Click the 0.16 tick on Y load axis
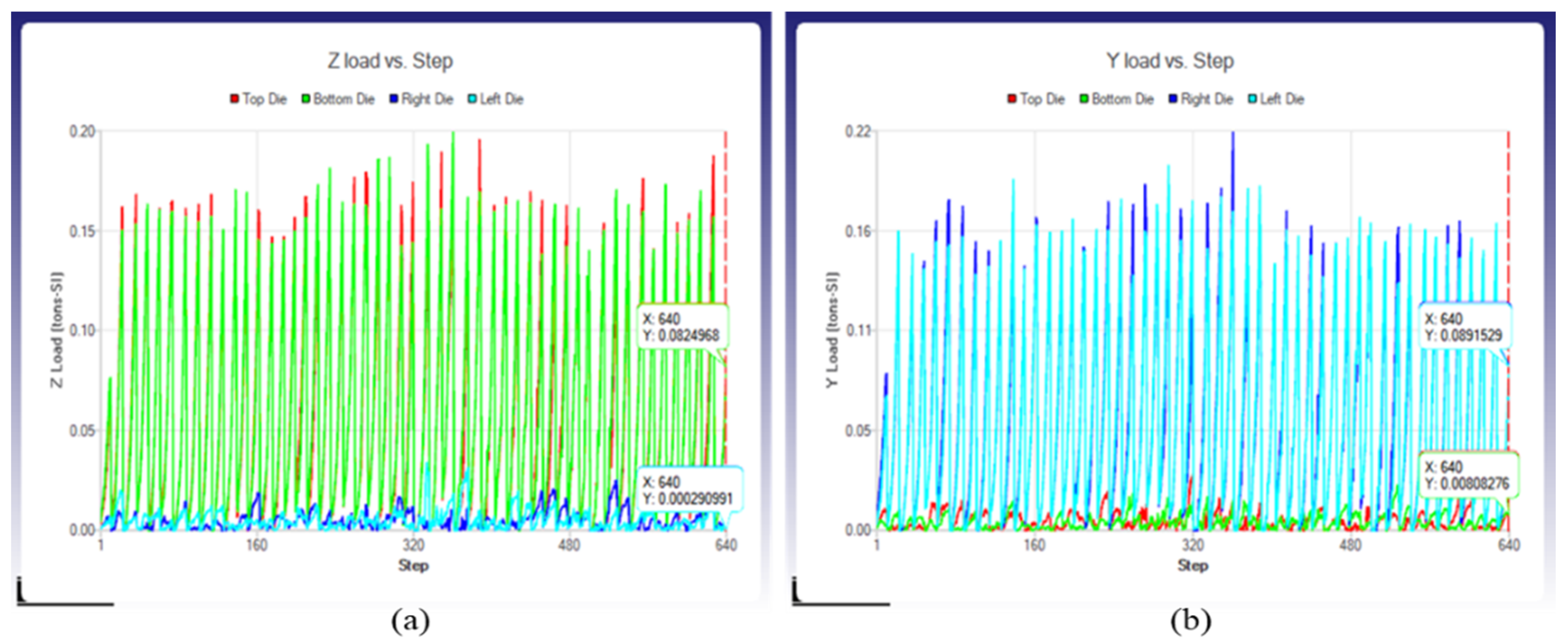Viewport: 1568px width, 643px height. point(858,231)
